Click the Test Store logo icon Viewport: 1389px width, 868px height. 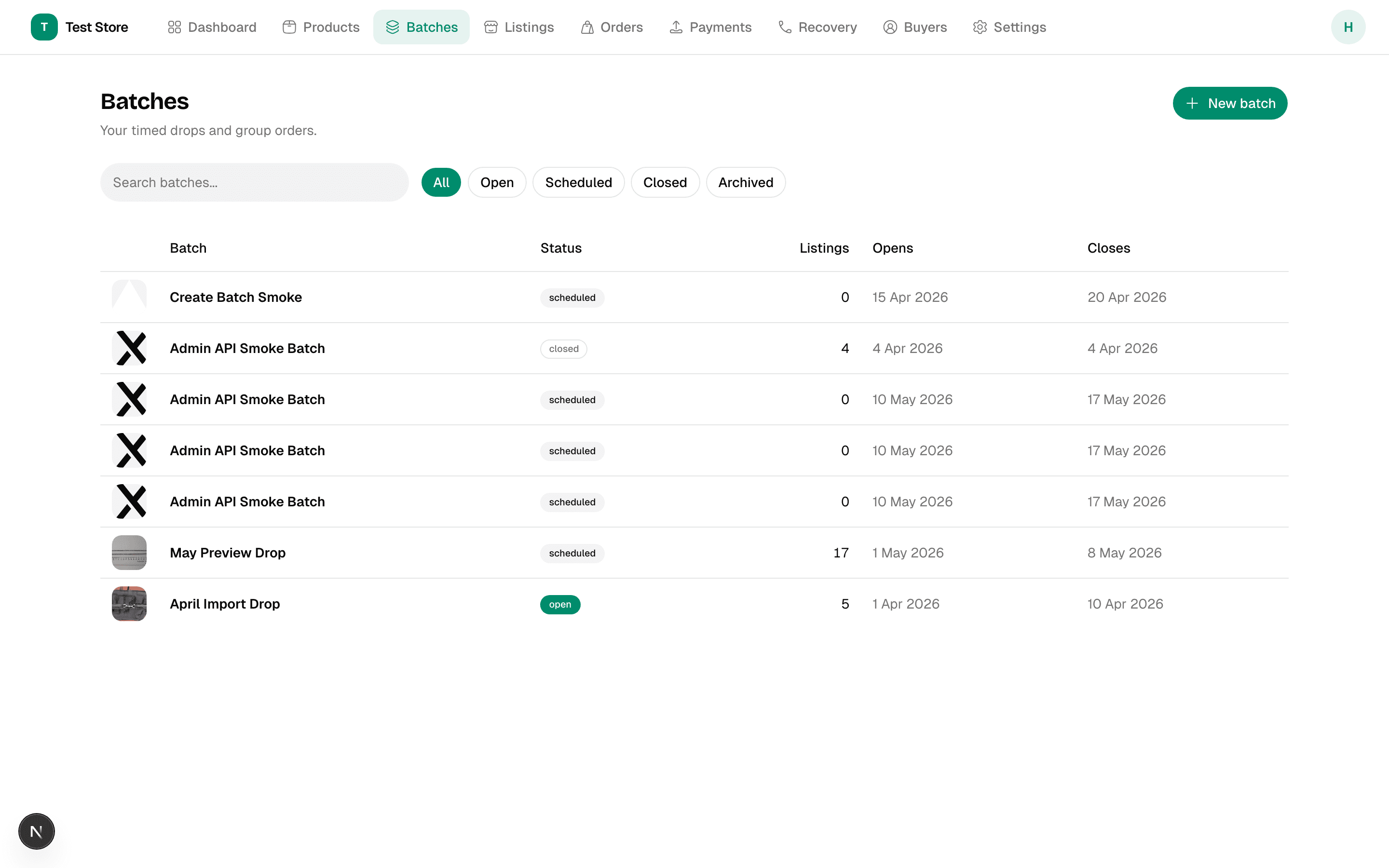[x=44, y=27]
